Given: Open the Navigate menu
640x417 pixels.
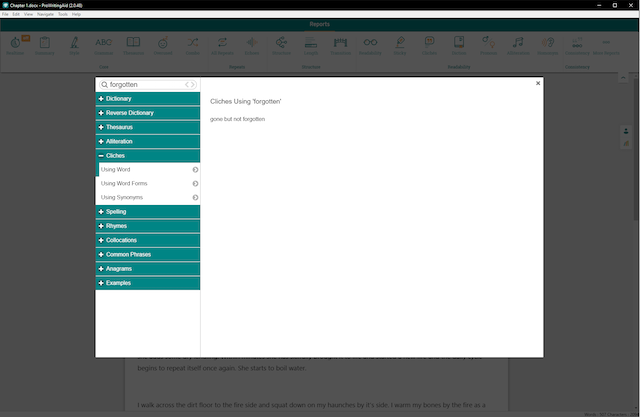Looking at the screenshot, I should (x=45, y=14).
